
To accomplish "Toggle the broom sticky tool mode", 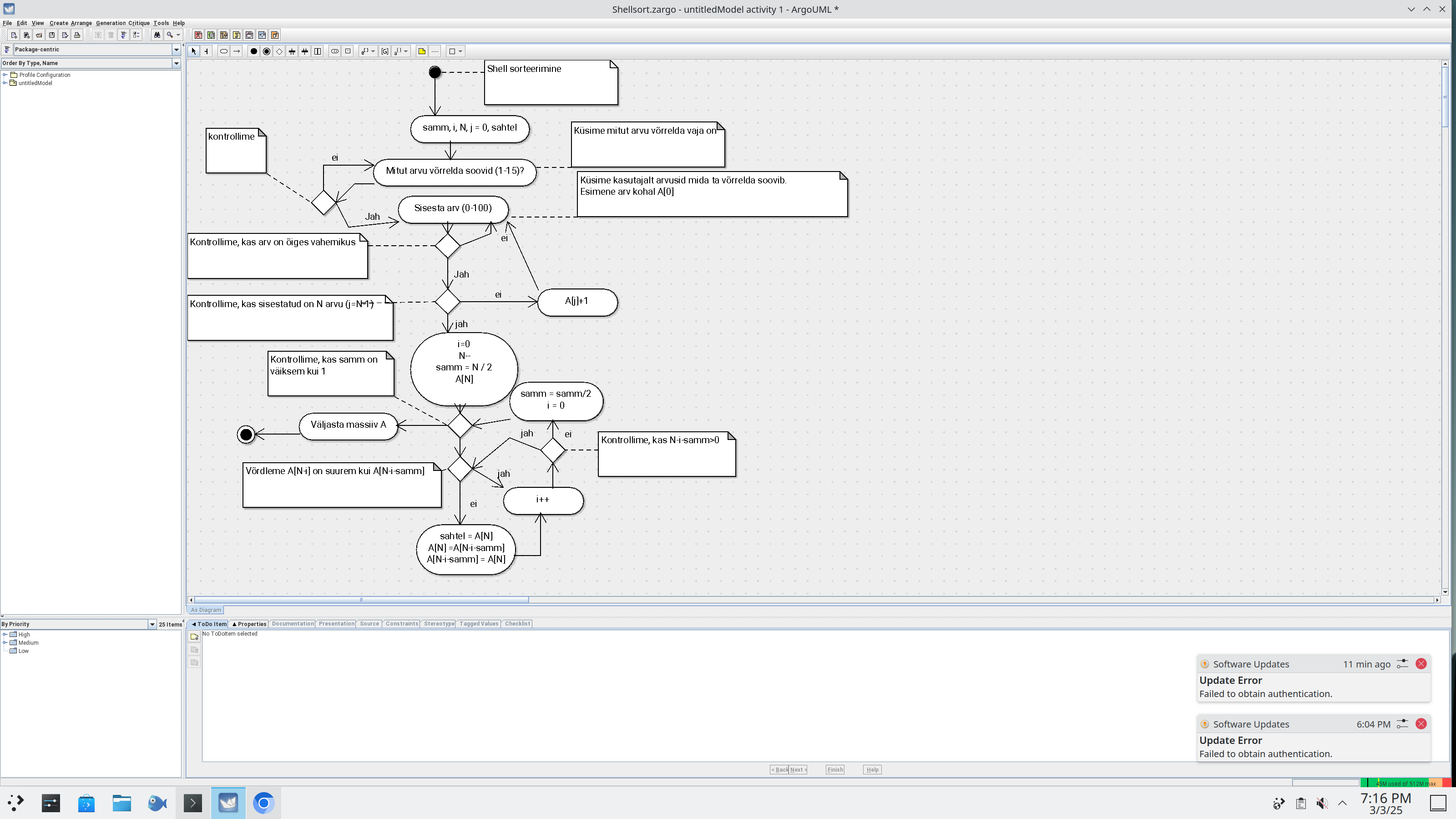I will (206, 51).
